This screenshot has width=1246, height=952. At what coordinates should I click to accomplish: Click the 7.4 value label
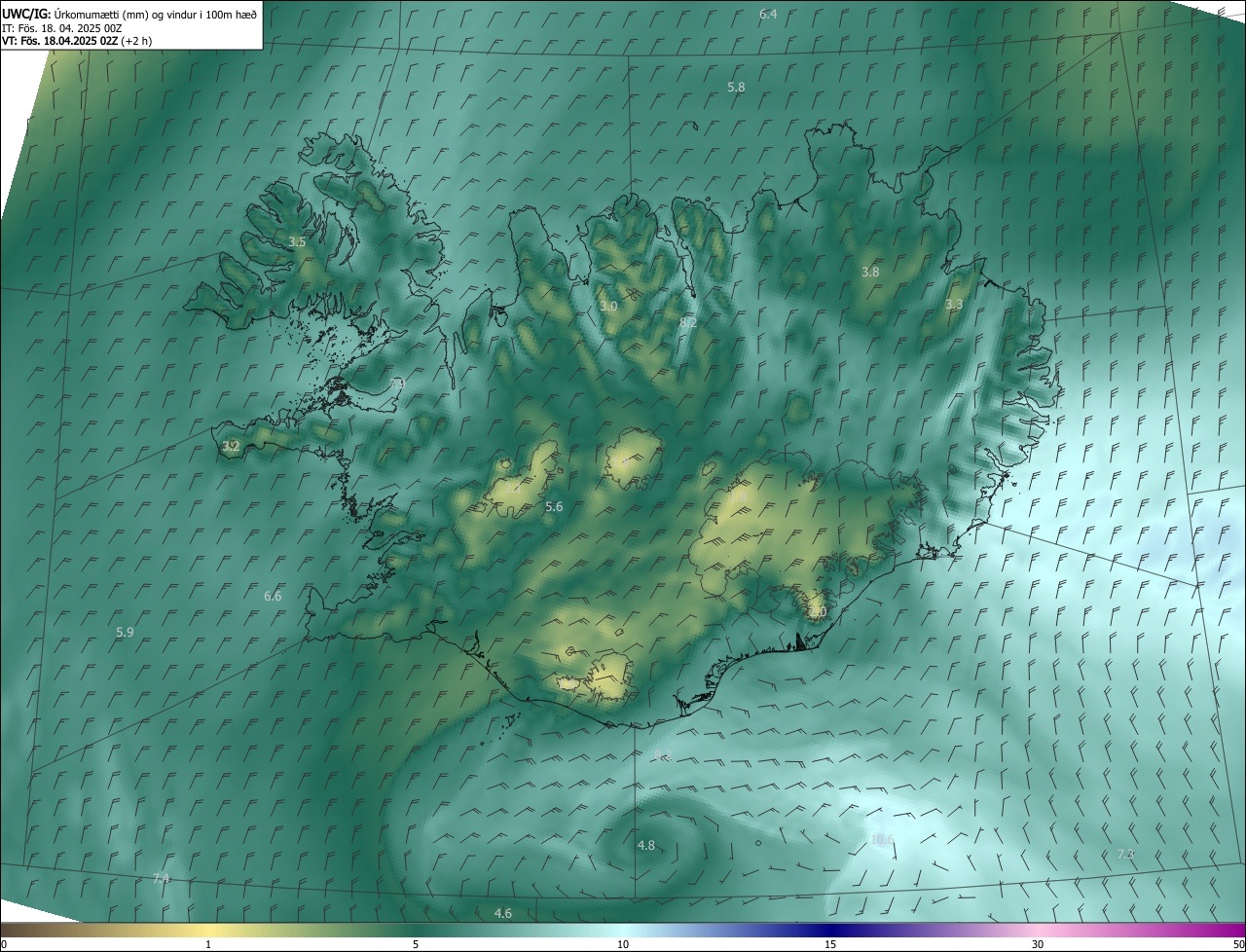161,878
